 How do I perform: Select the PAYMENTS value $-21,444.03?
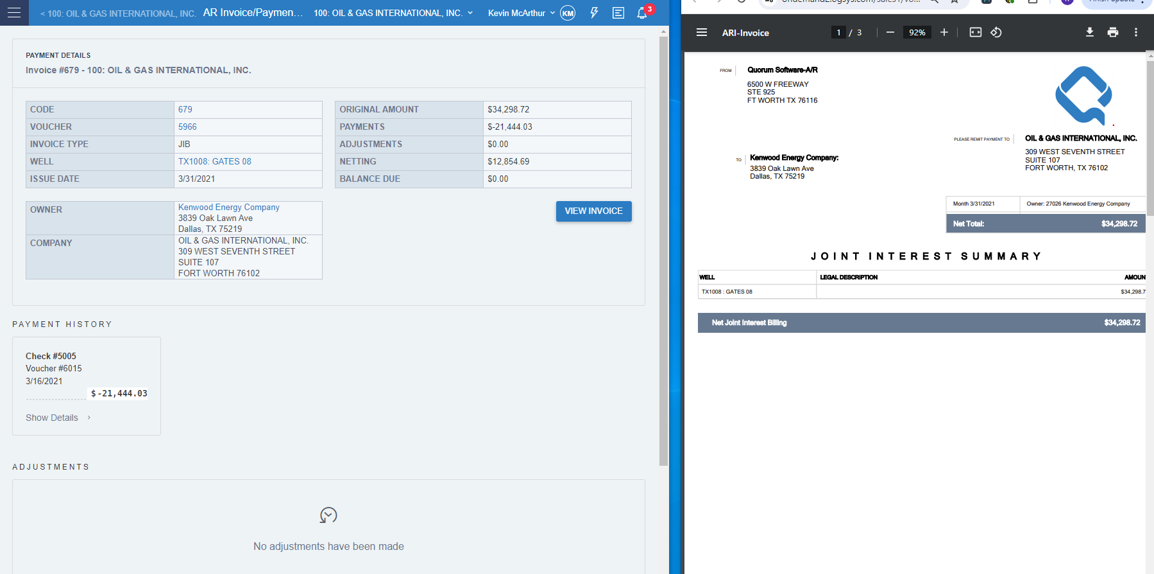tap(510, 127)
